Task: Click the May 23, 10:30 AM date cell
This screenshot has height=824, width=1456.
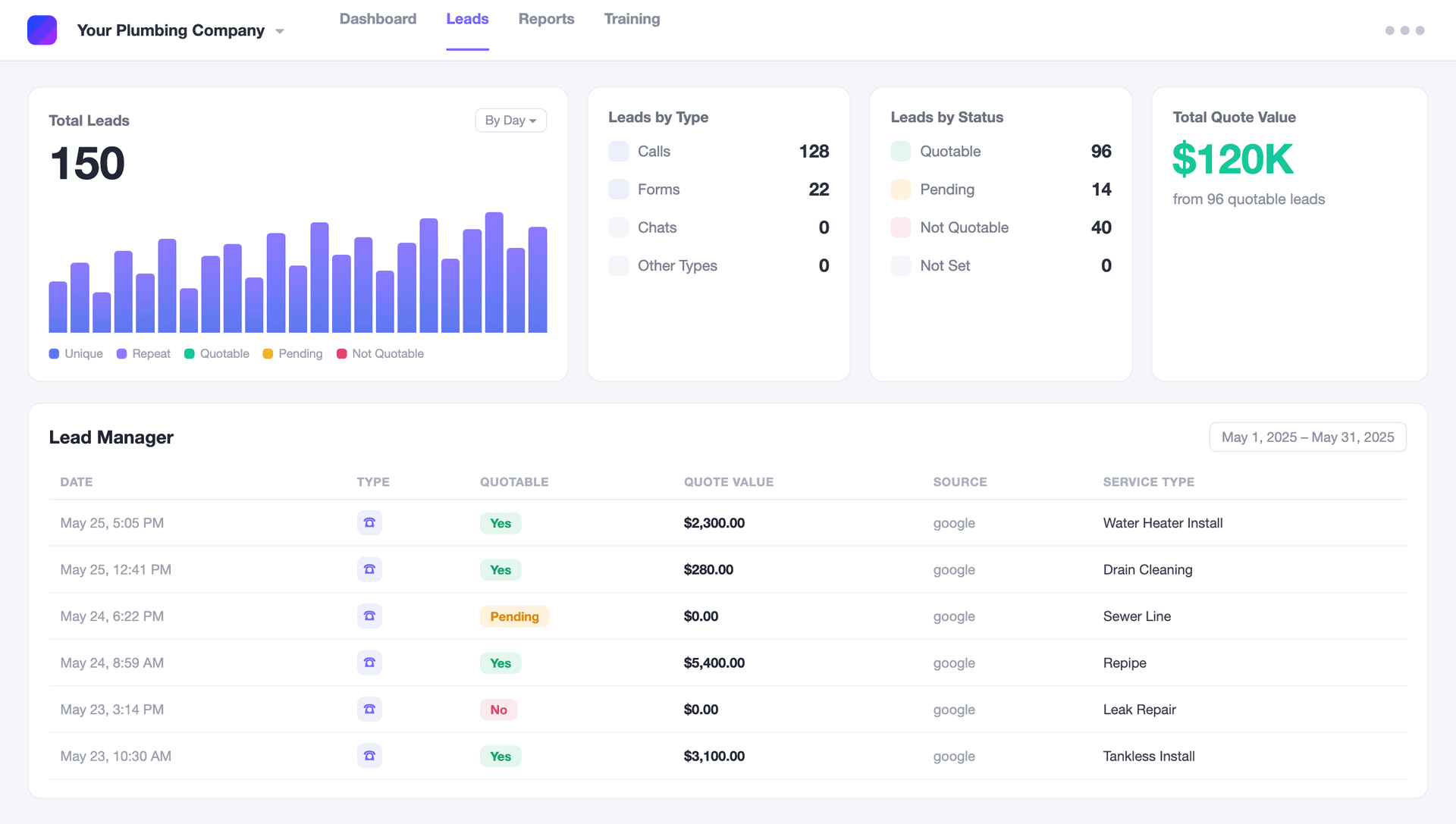Action: [115, 756]
